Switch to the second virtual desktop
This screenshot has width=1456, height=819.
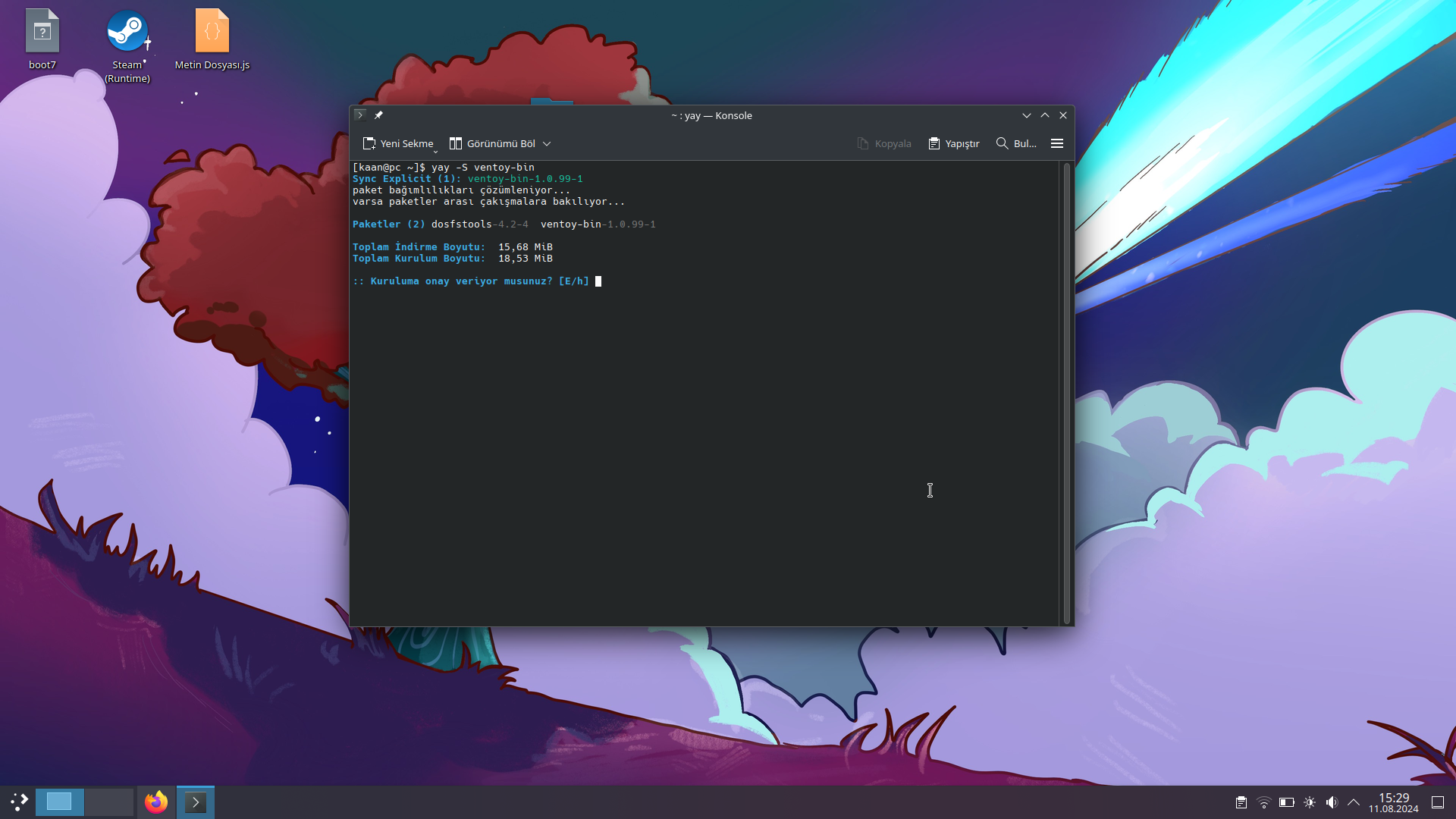108,802
